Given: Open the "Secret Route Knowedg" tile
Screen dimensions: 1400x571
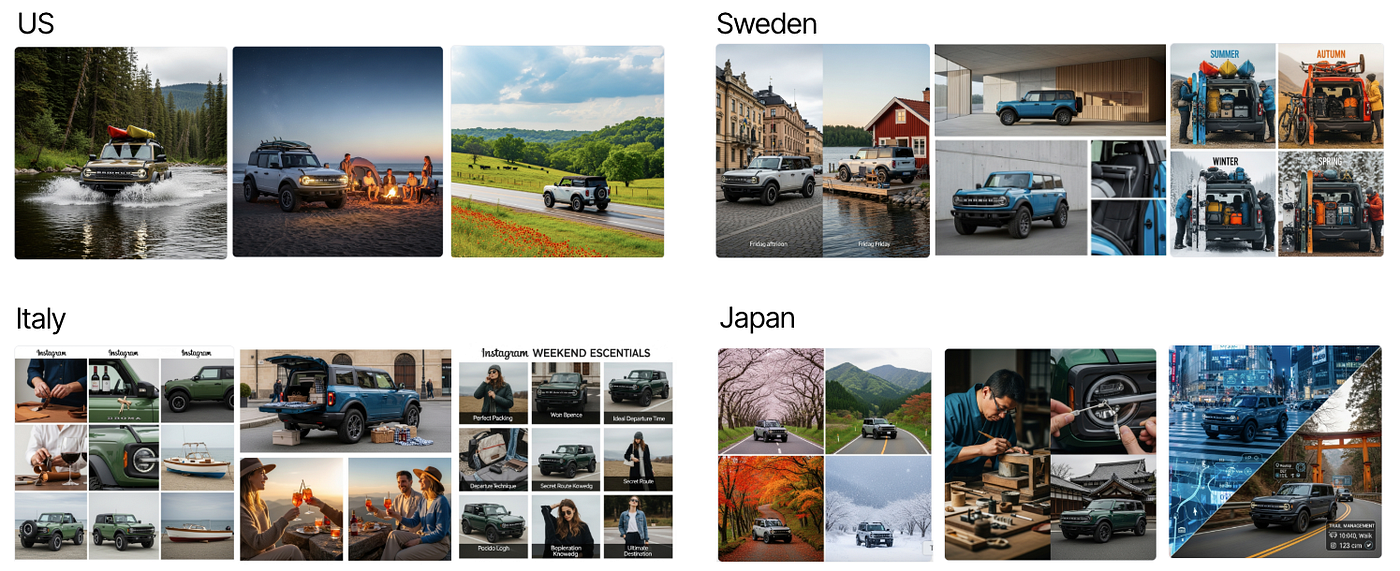Looking at the screenshot, I should click(x=566, y=460).
